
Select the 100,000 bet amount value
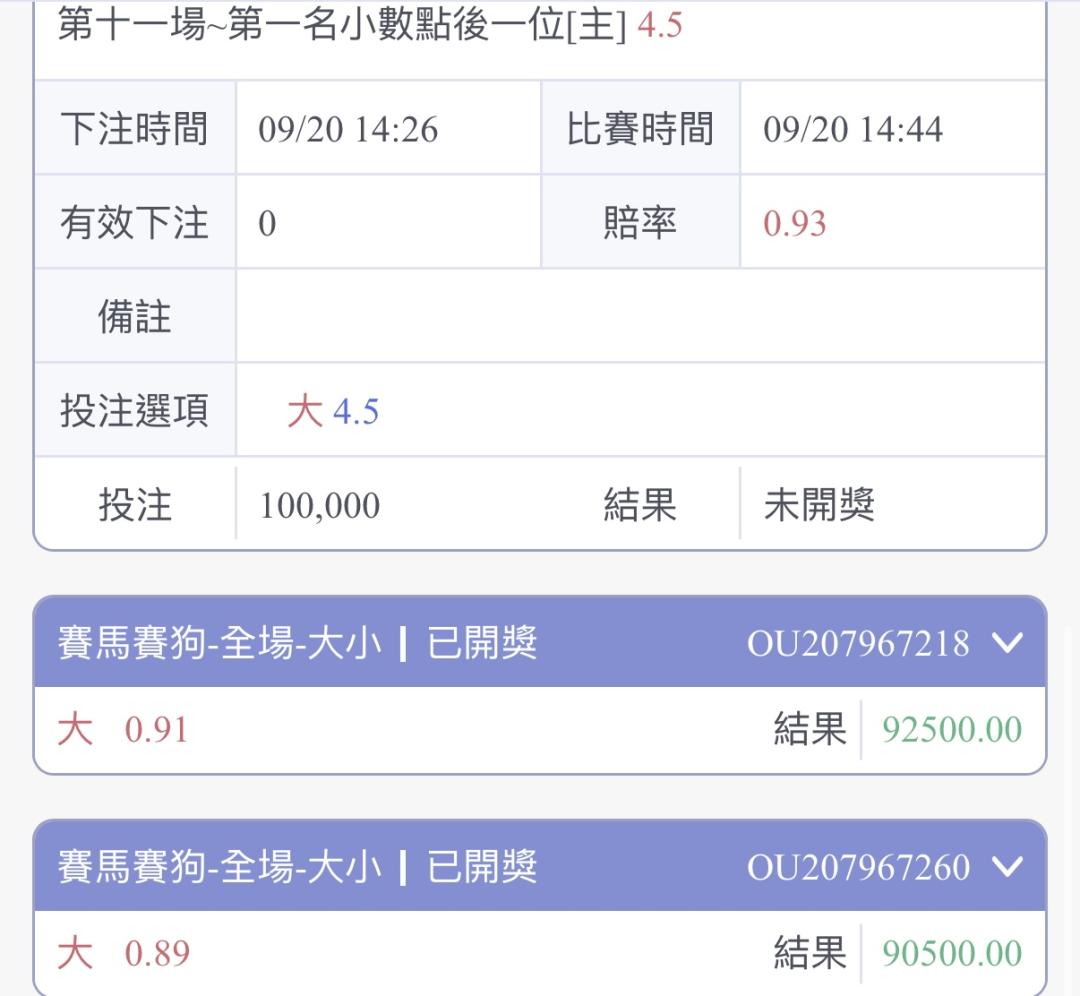click(x=320, y=506)
